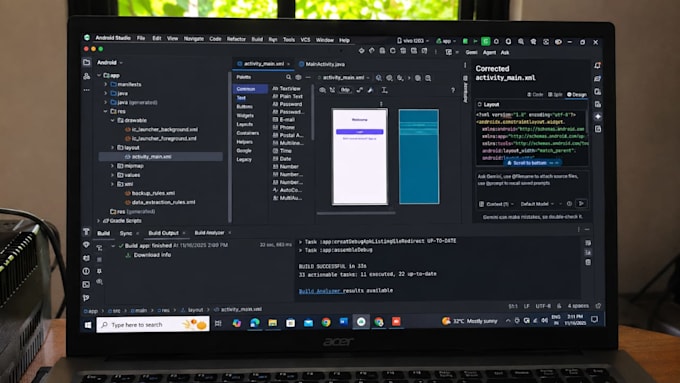Select the white design preview thumbnail
This screenshot has height=383, width=680.
pos(360,157)
